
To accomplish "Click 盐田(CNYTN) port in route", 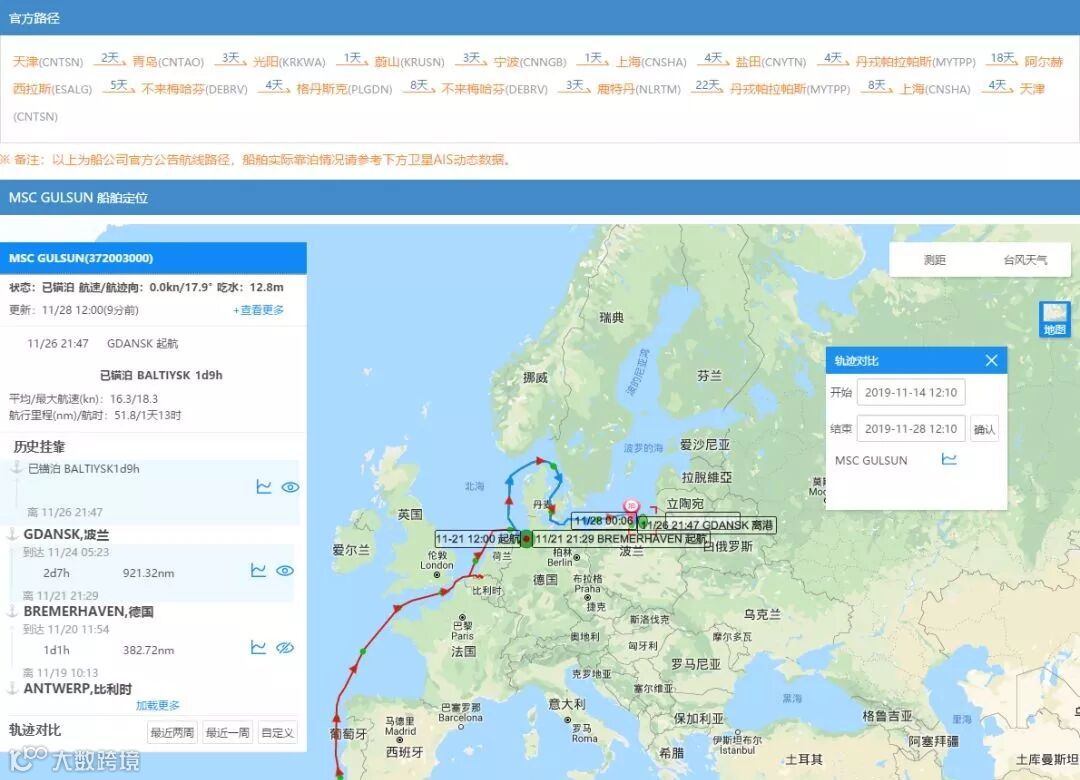I will coord(771,62).
